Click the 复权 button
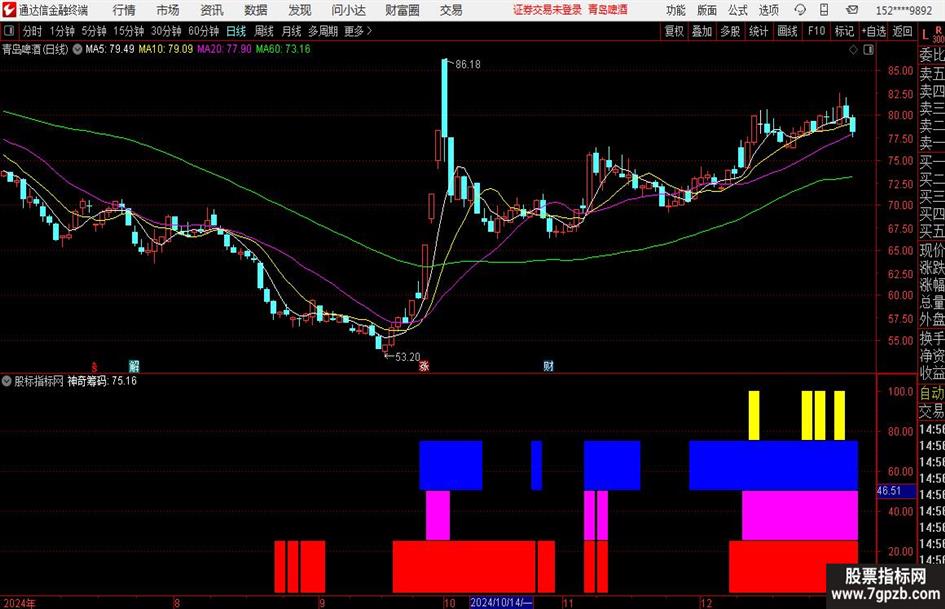 [674, 31]
